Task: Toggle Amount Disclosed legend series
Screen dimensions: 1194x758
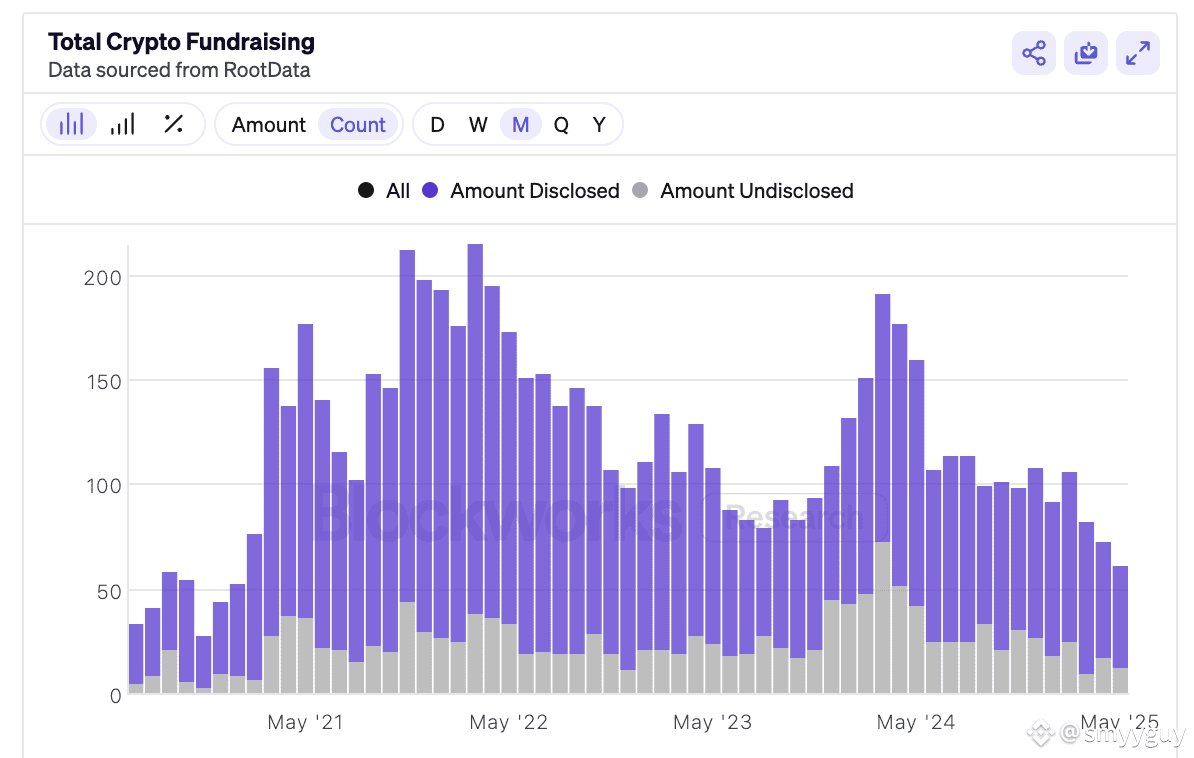Action: [x=521, y=190]
